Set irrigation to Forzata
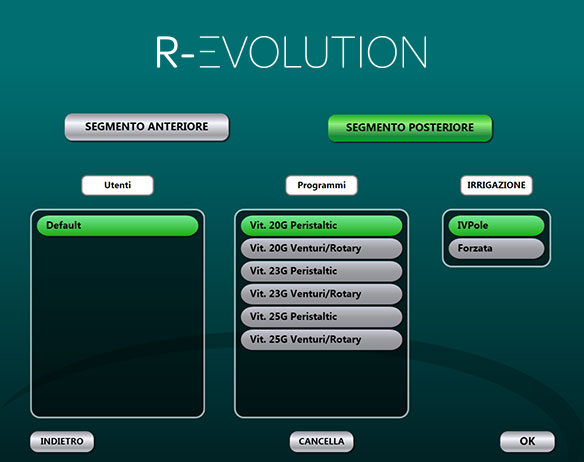 click(496, 249)
